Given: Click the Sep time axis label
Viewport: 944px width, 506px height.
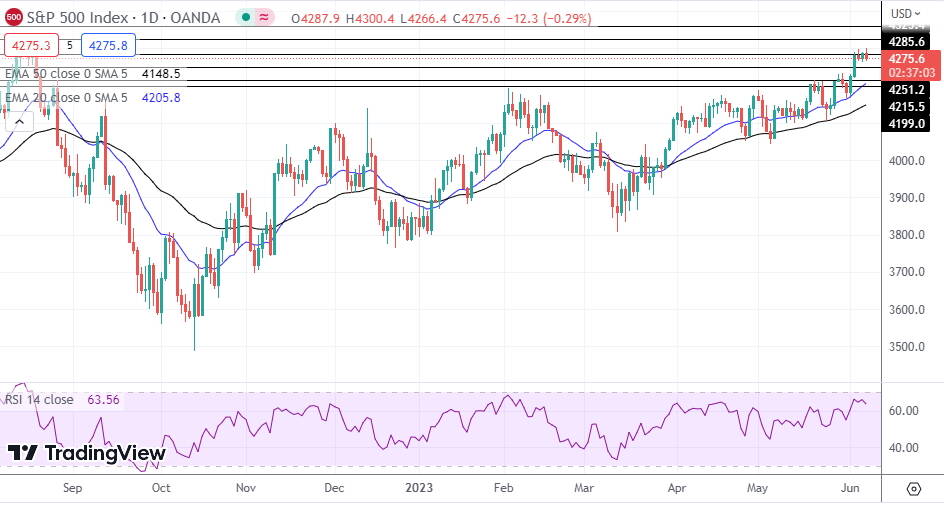Looking at the screenshot, I should [72, 487].
